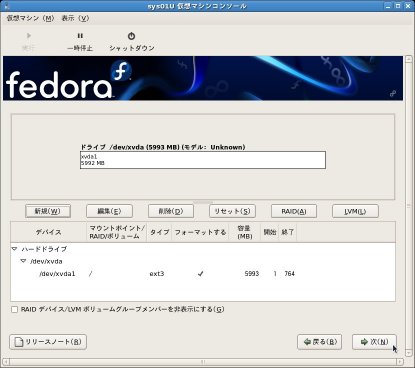Viewport: 415px width, 368px height.
Task: Click the vertical scrollbar up arrow
Action: point(409,59)
